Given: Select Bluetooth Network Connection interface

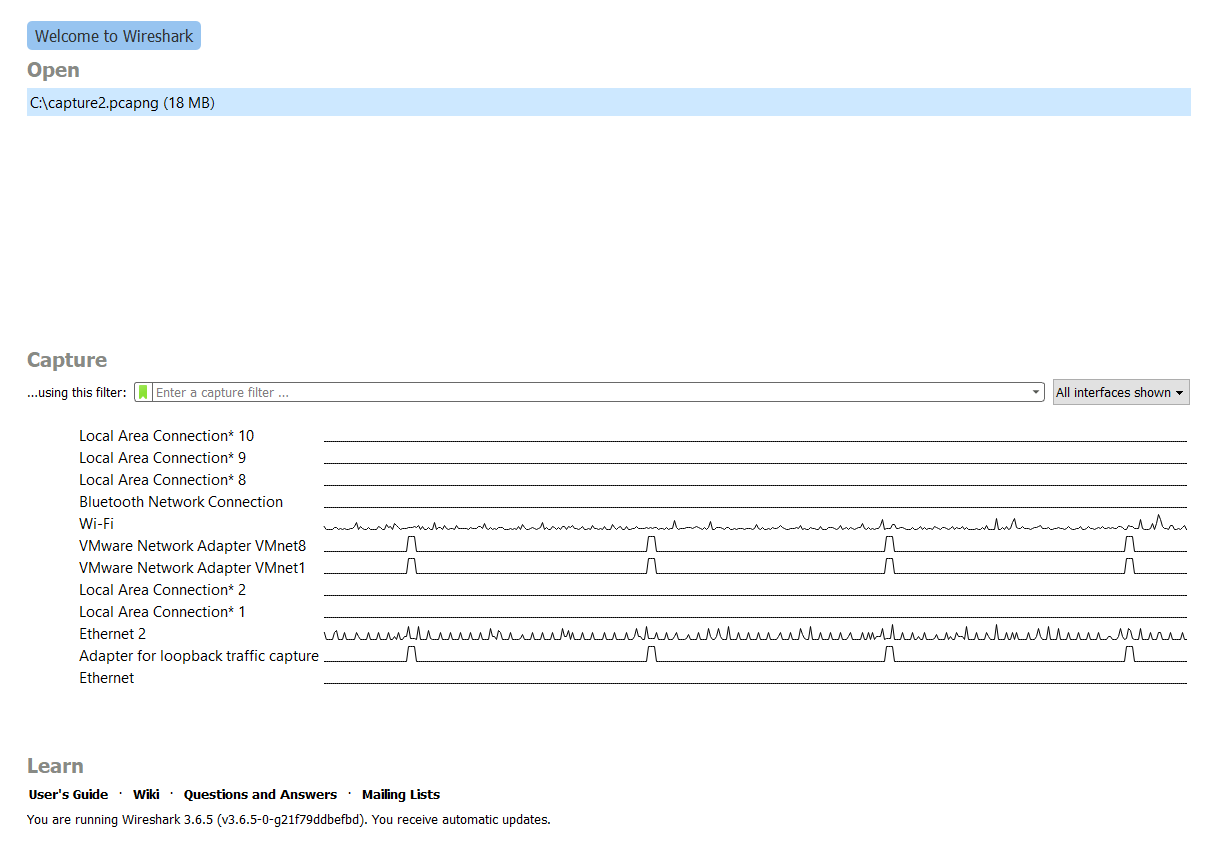Looking at the screenshot, I should 181,502.
